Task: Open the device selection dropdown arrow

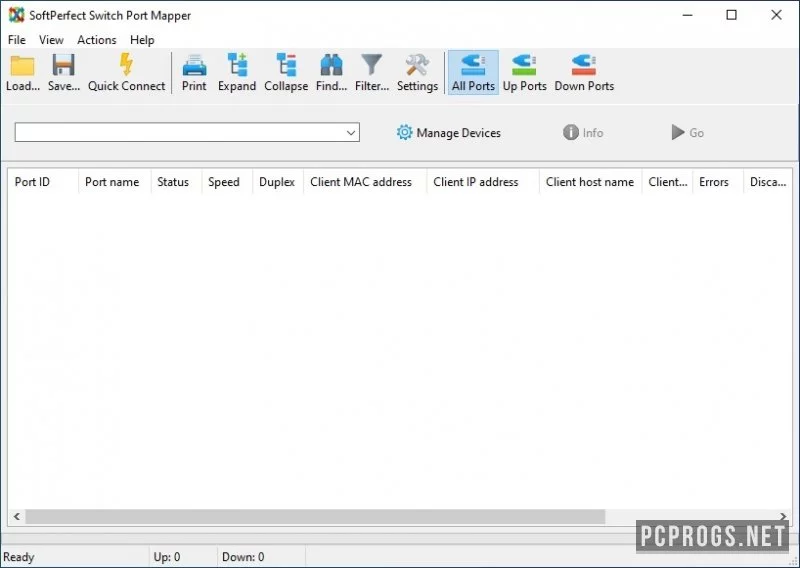Action: click(x=351, y=133)
